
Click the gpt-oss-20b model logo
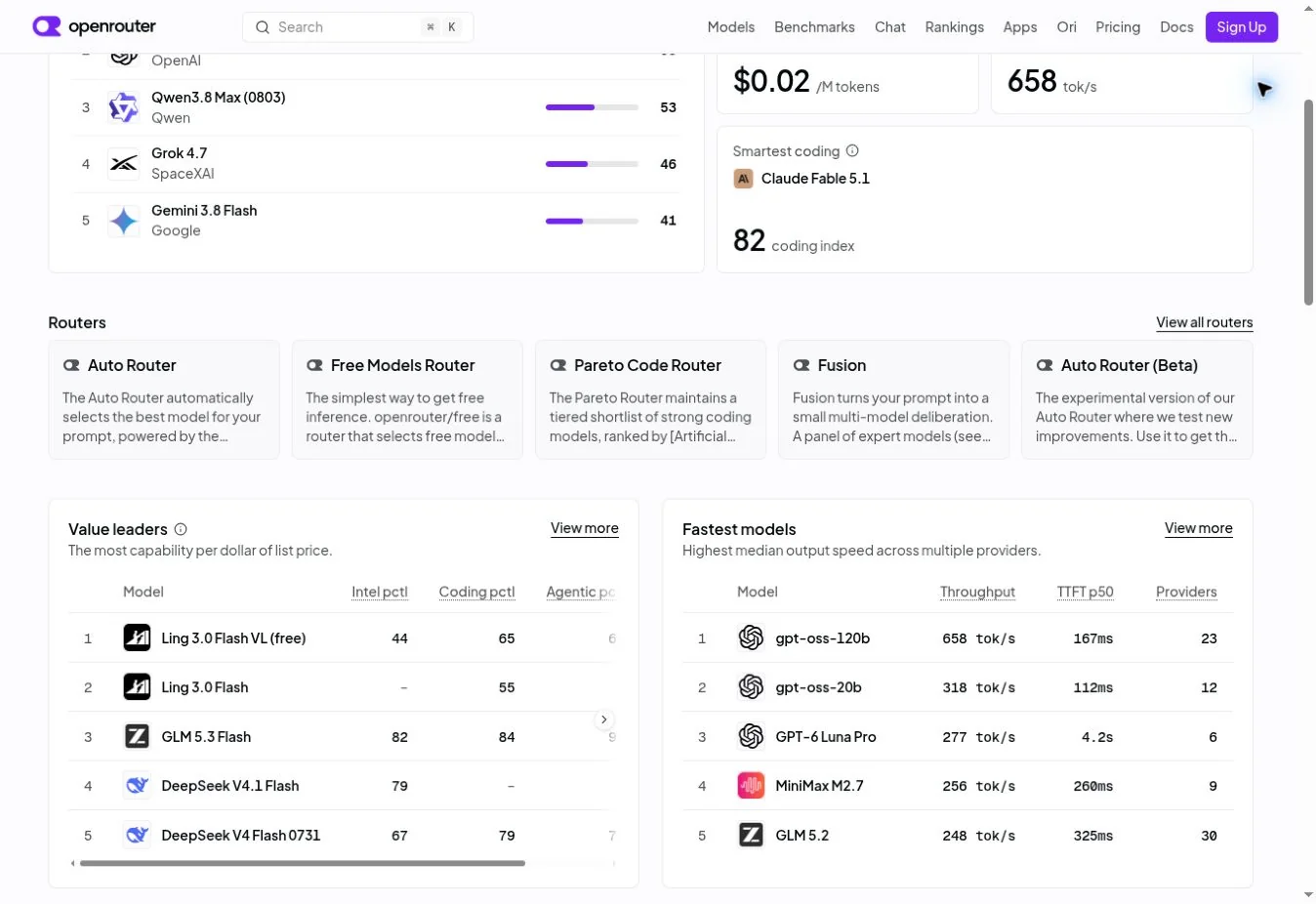(751, 687)
